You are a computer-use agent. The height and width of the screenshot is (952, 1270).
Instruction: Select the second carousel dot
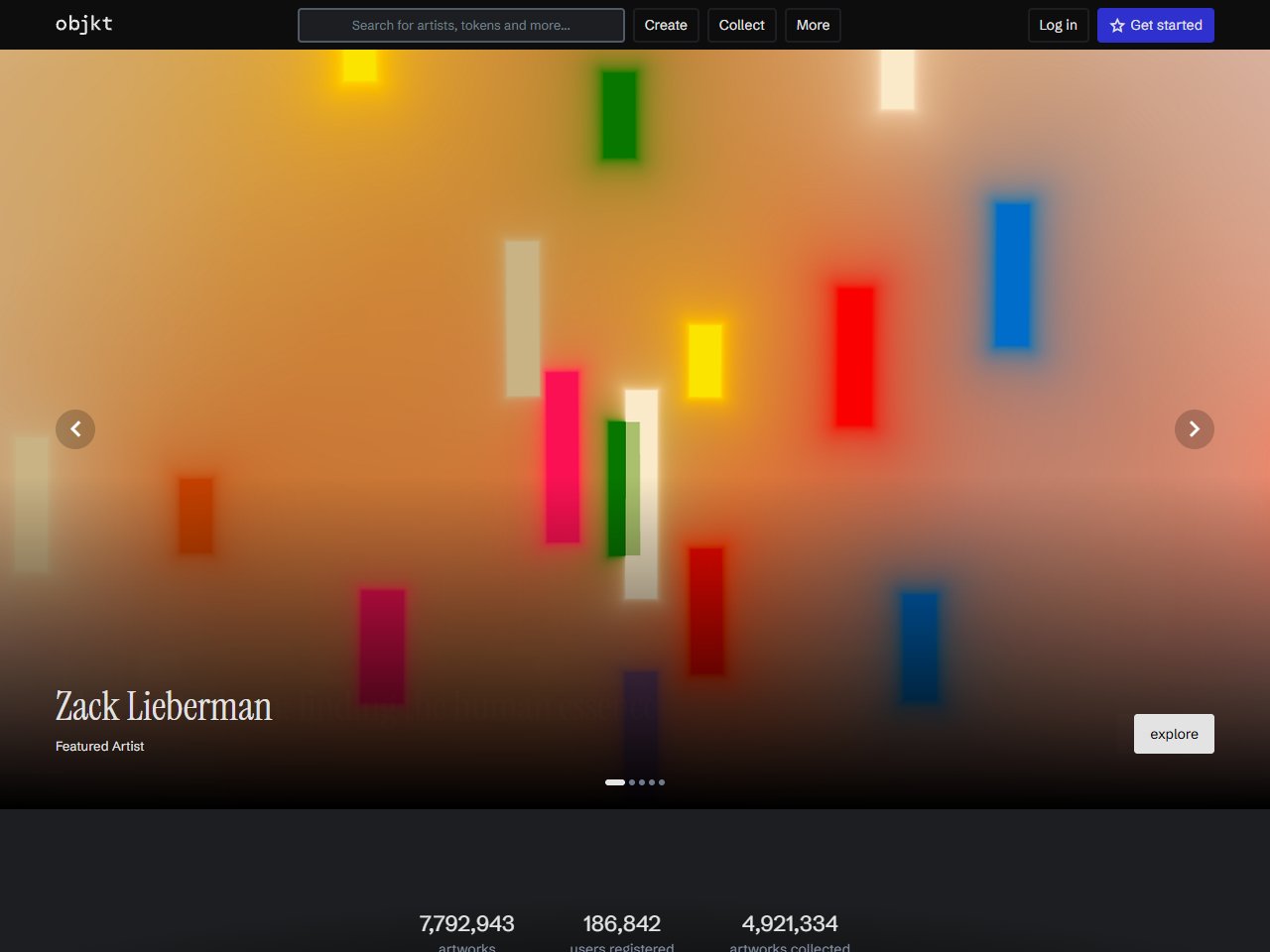click(631, 781)
